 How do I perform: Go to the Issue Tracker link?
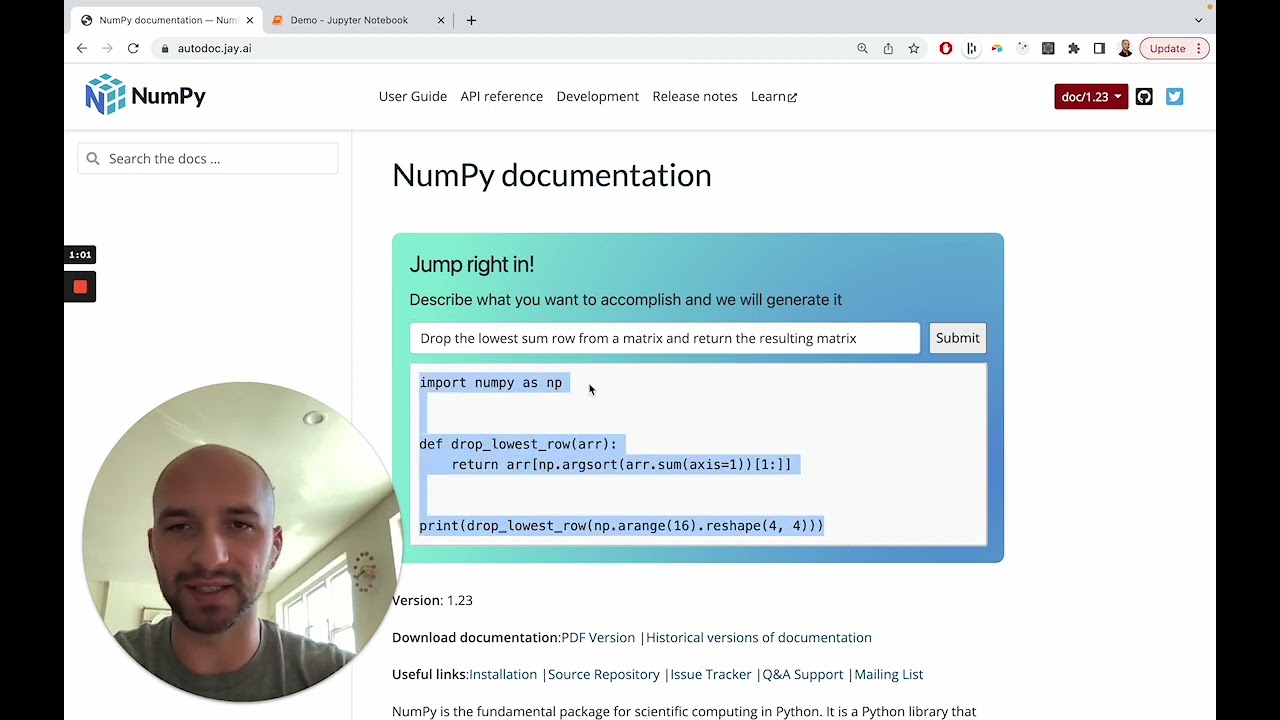click(711, 674)
